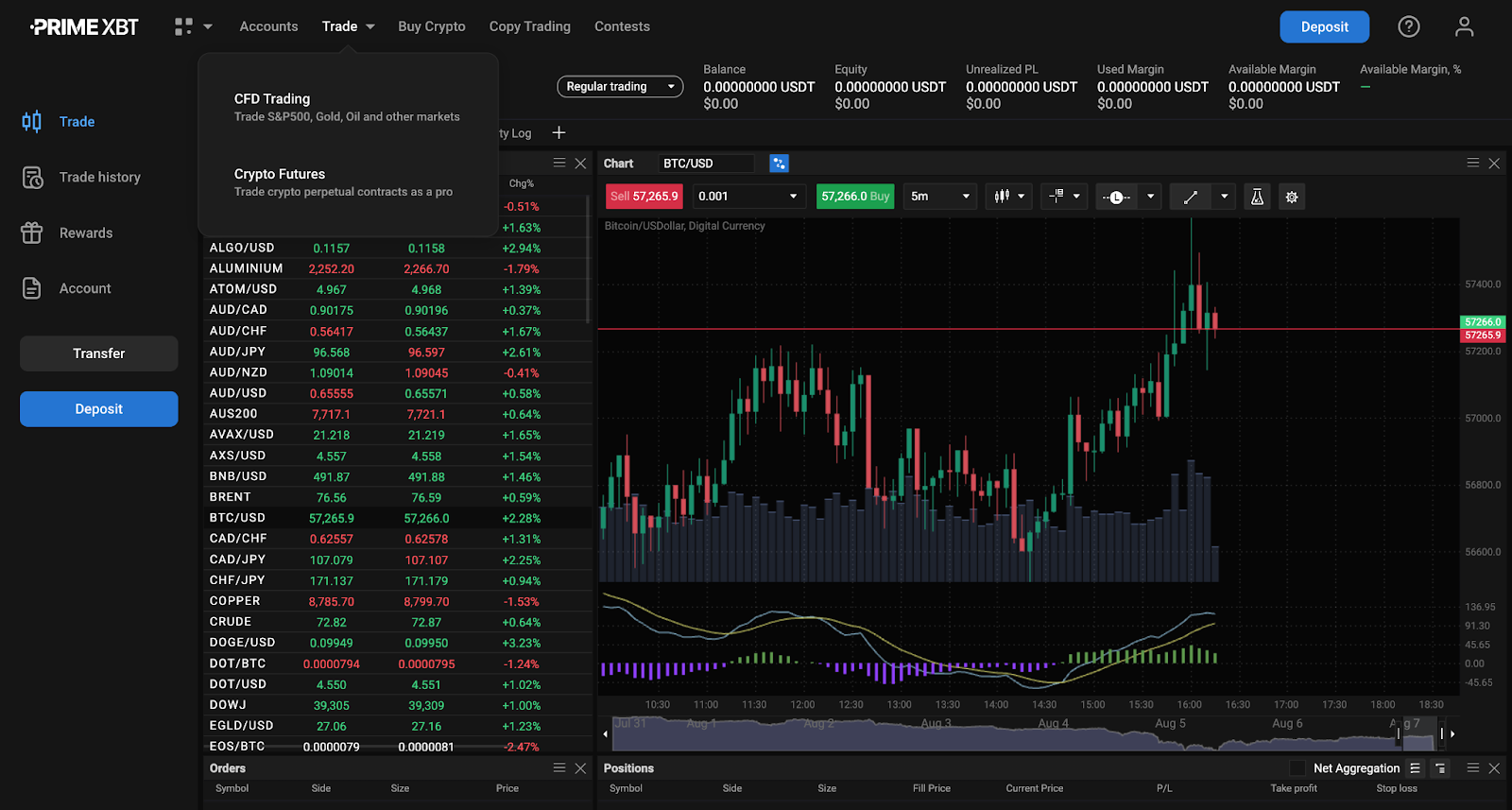Click the left handle of the navigator range
The width and height of the screenshot is (1512, 810).
tap(1399, 733)
